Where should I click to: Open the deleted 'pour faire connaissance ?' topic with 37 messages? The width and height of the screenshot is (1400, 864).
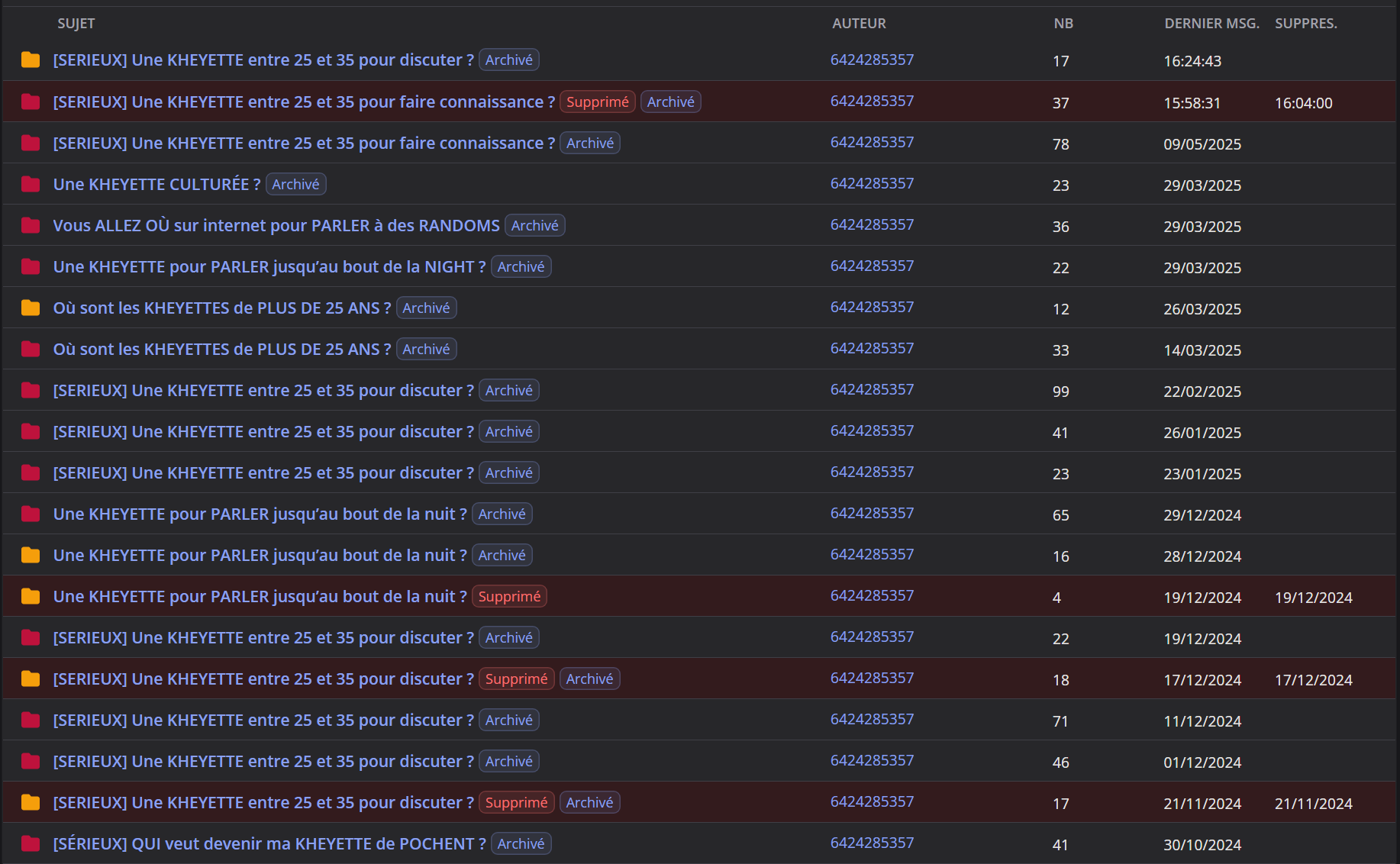coord(304,102)
